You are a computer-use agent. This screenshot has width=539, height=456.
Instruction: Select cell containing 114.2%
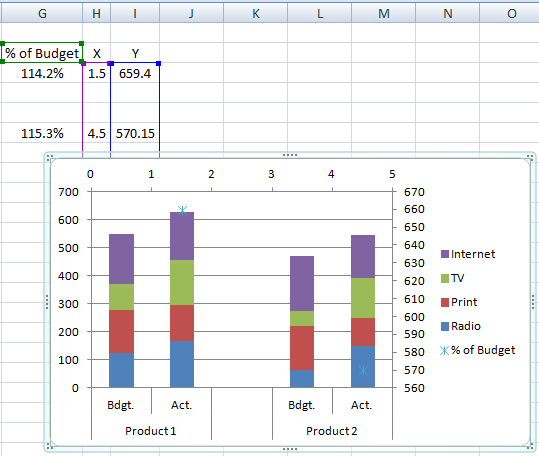point(42,73)
